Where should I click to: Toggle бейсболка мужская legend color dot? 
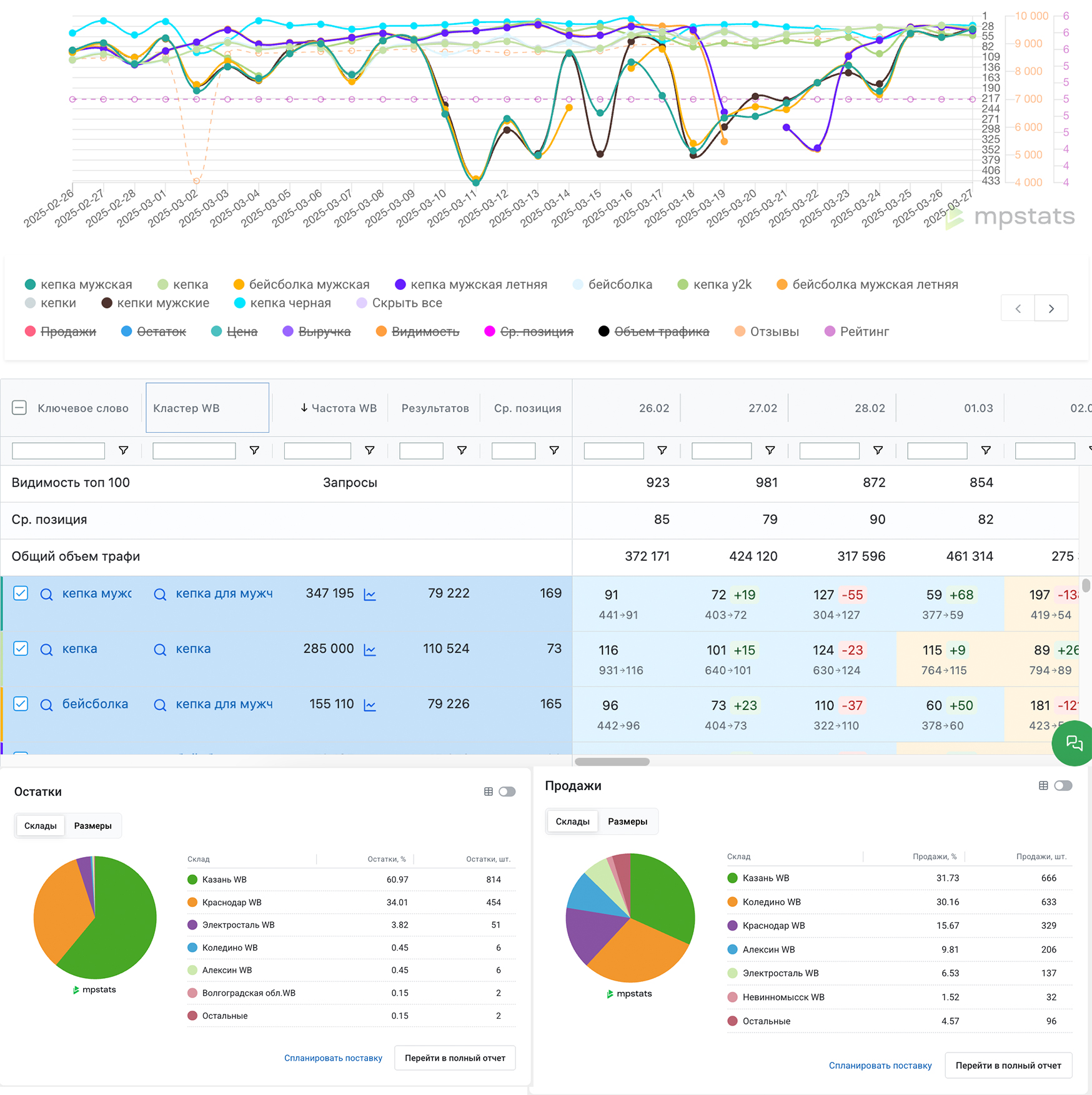coord(239,285)
